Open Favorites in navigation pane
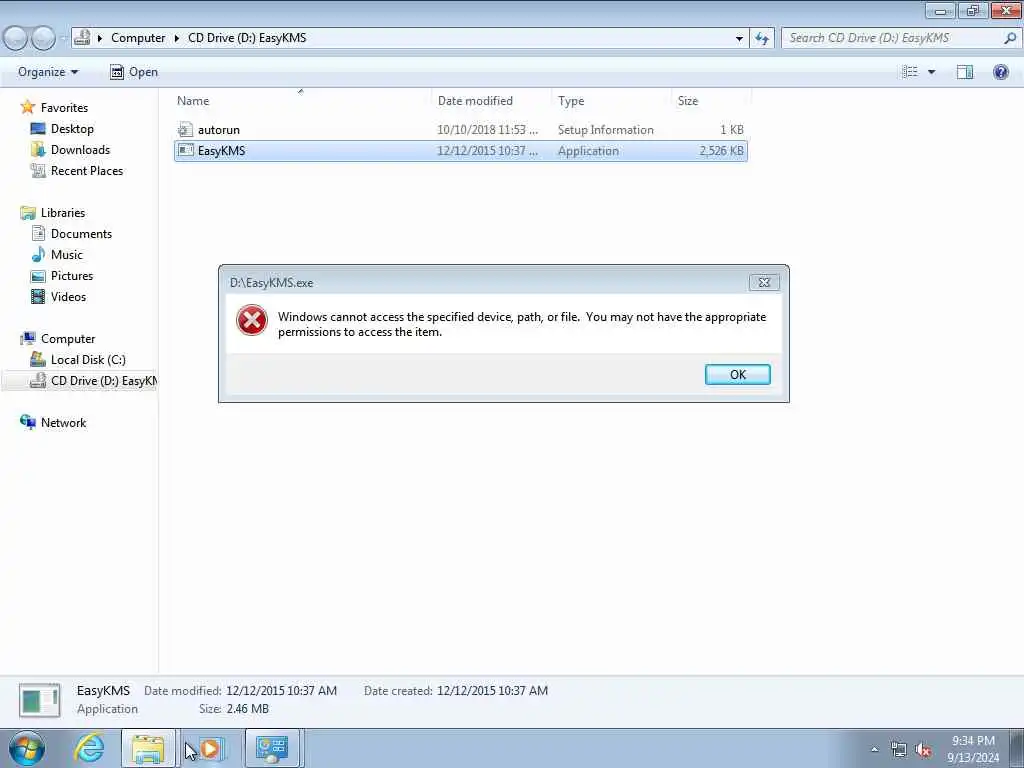This screenshot has height=768, width=1024. [x=64, y=108]
